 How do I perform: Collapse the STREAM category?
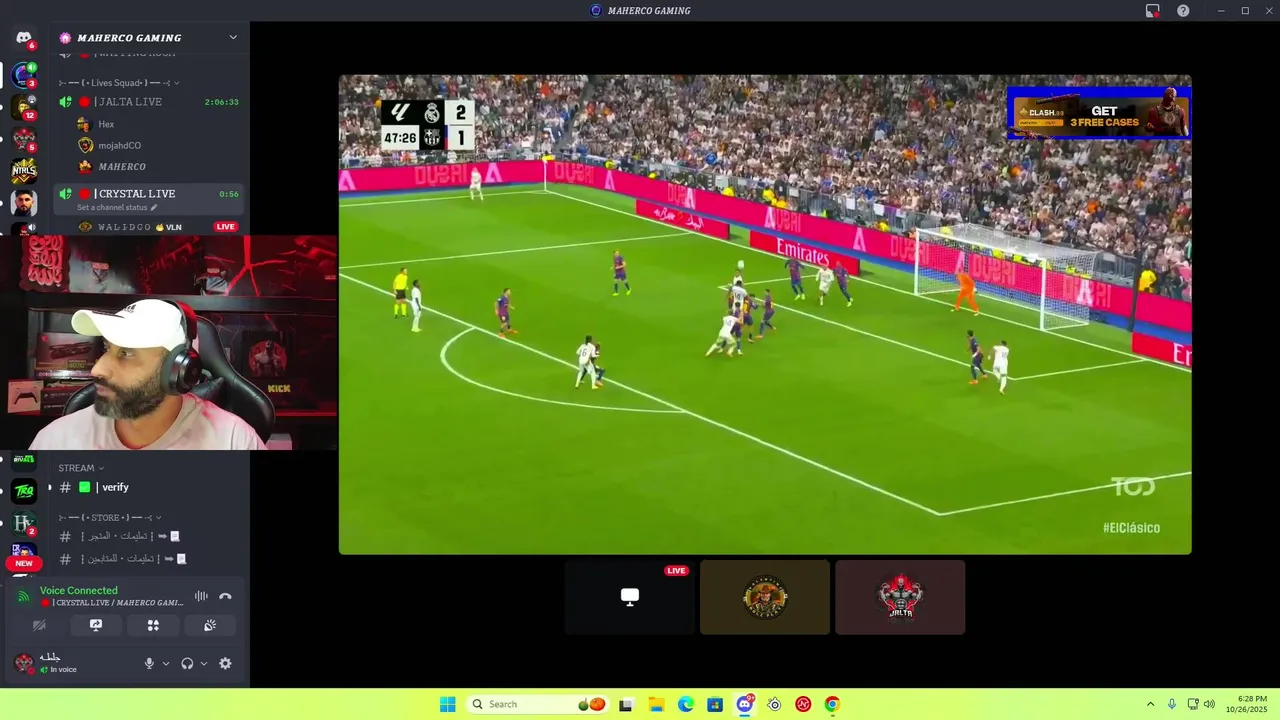[x=80, y=468]
